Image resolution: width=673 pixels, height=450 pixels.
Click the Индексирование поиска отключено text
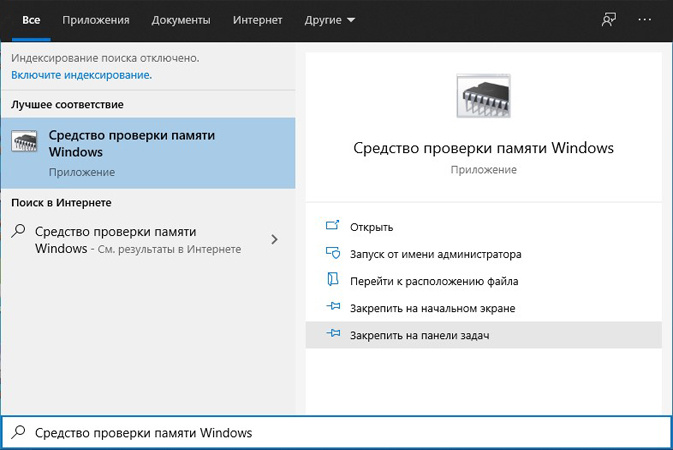(105, 58)
